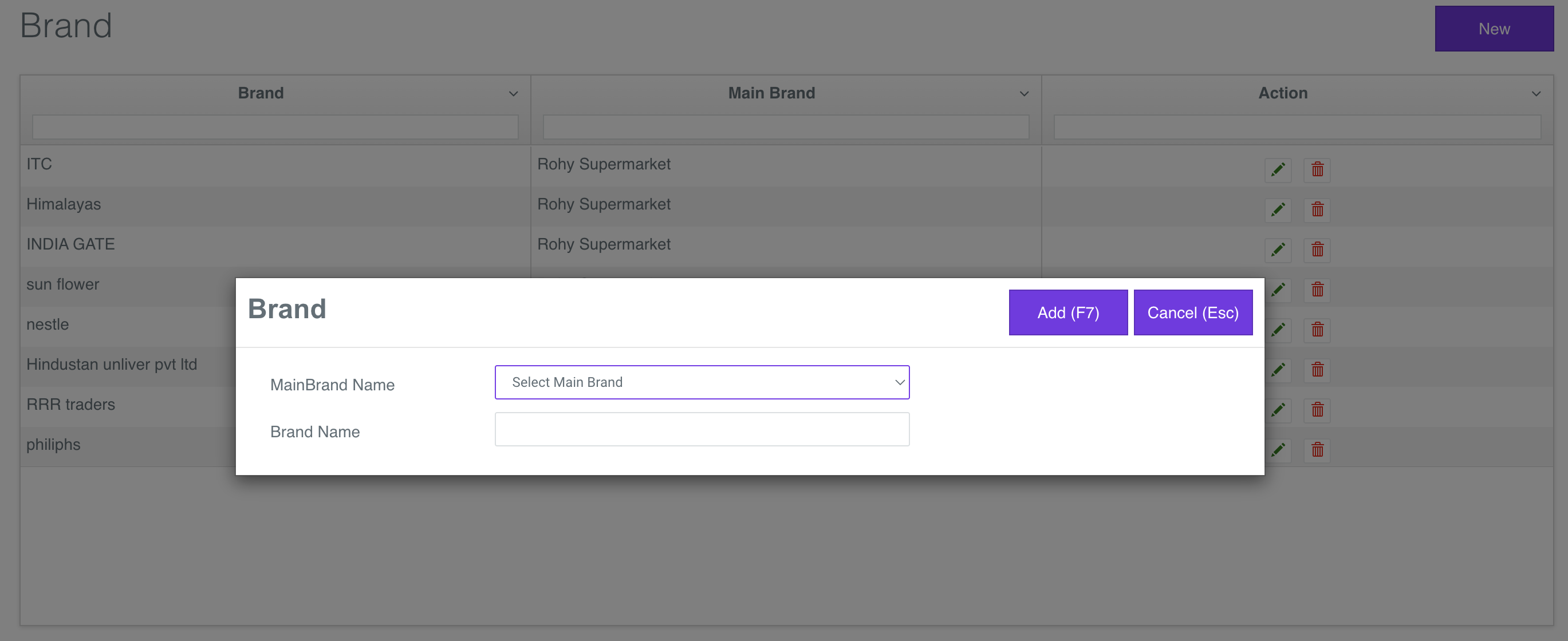Click trash icon for RRR traders

(x=1317, y=410)
